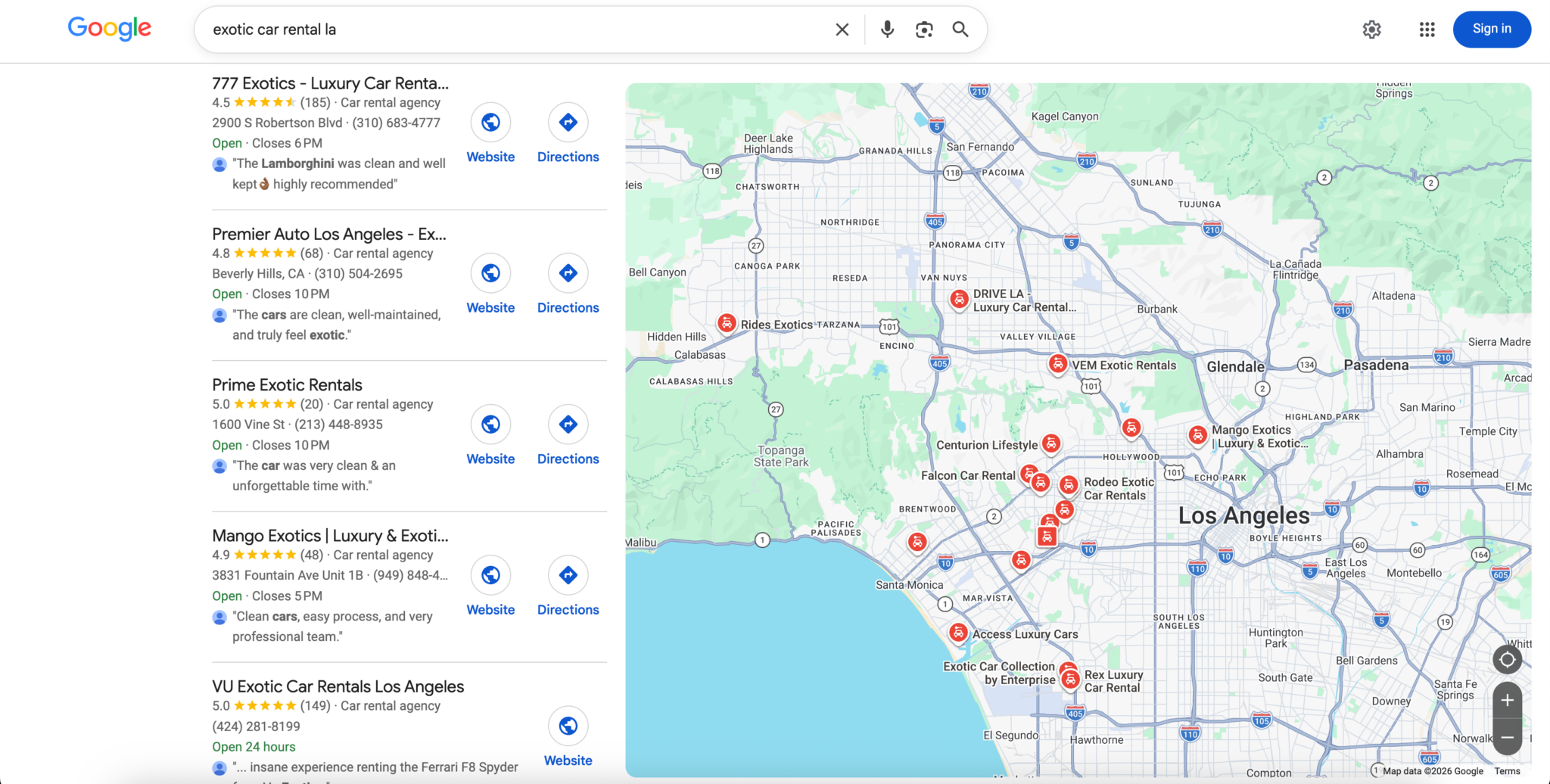Click 777 Exotics phone number (310) 683-4777
Image resolution: width=1550 pixels, height=784 pixels.
pos(396,123)
